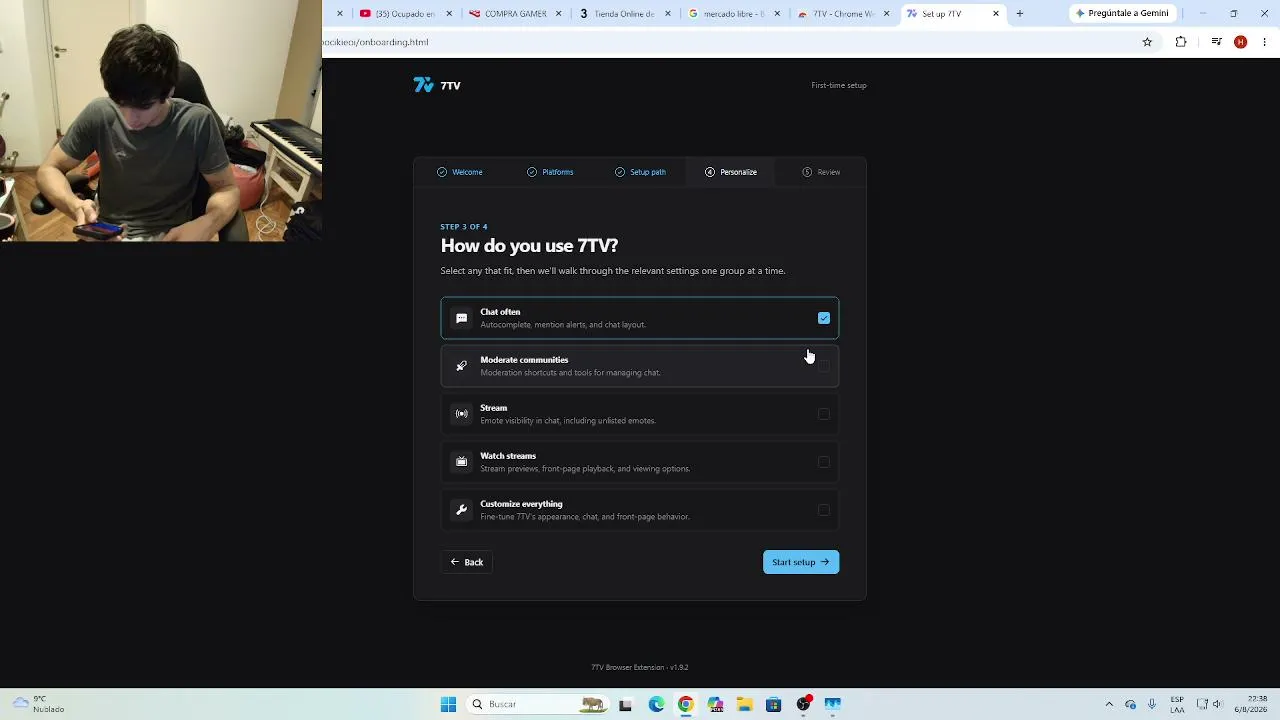This screenshot has height=720, width=1280.
Task: Go to the Setup path step tab
Action: pyautogui.click(x=640, y=172)
